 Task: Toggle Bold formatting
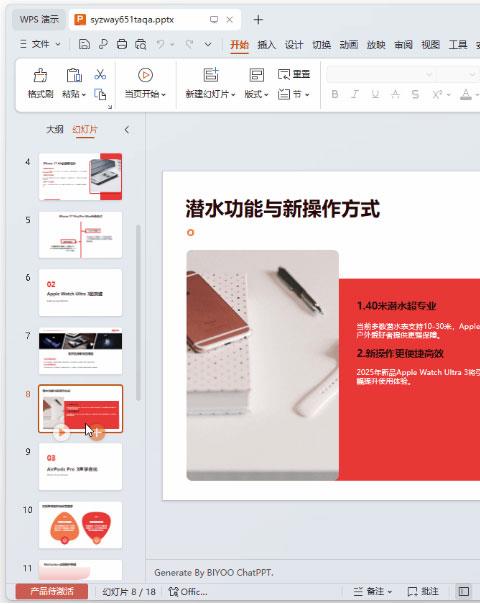(x=335, y=94)
